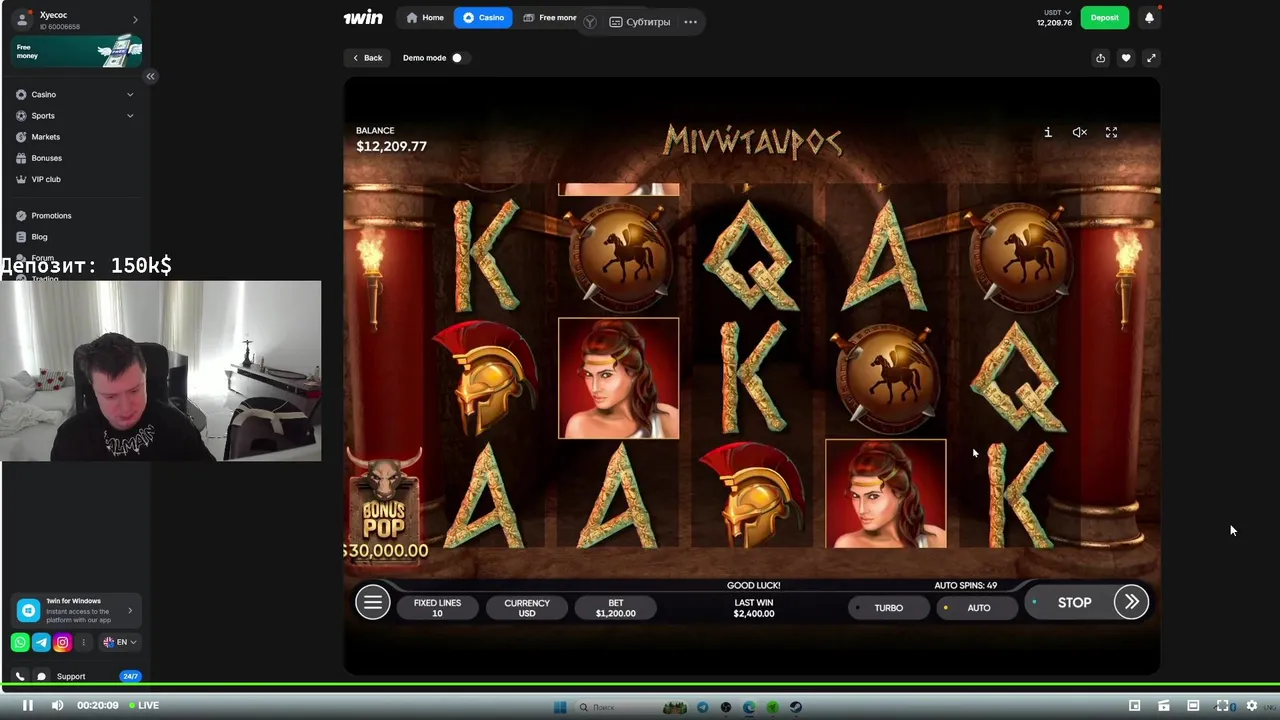Expand the user profile chevron
This screenshot has height=720, width=1280.
[135, 19]
